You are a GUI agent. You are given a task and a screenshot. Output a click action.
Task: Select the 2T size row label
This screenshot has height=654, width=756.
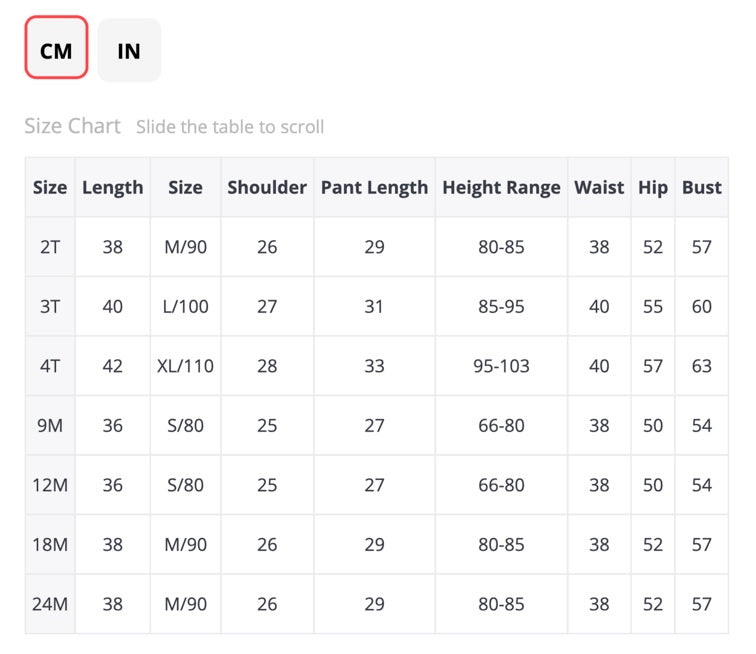50,247
